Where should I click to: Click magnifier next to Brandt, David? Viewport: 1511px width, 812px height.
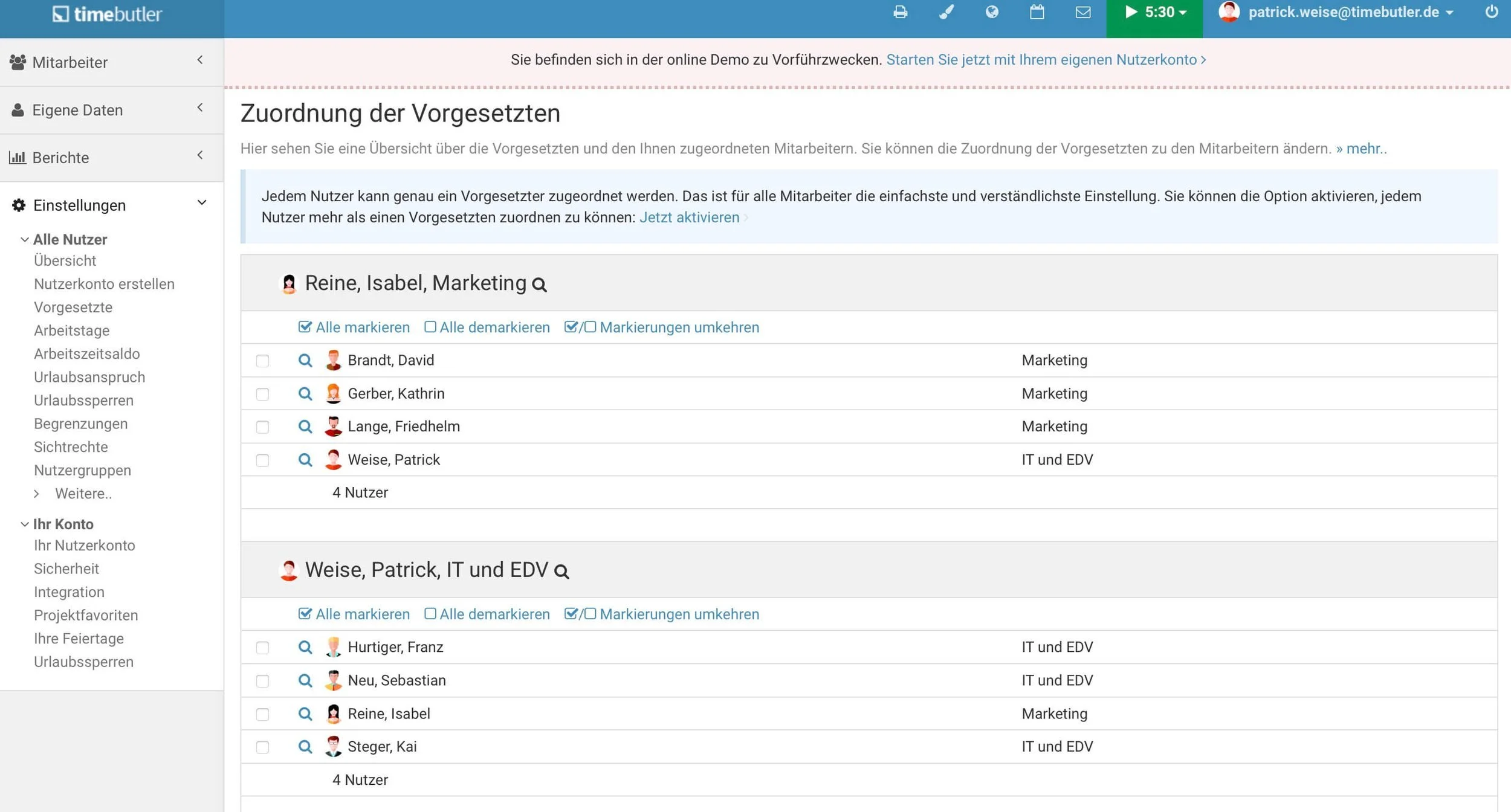(x=305, y=361)
